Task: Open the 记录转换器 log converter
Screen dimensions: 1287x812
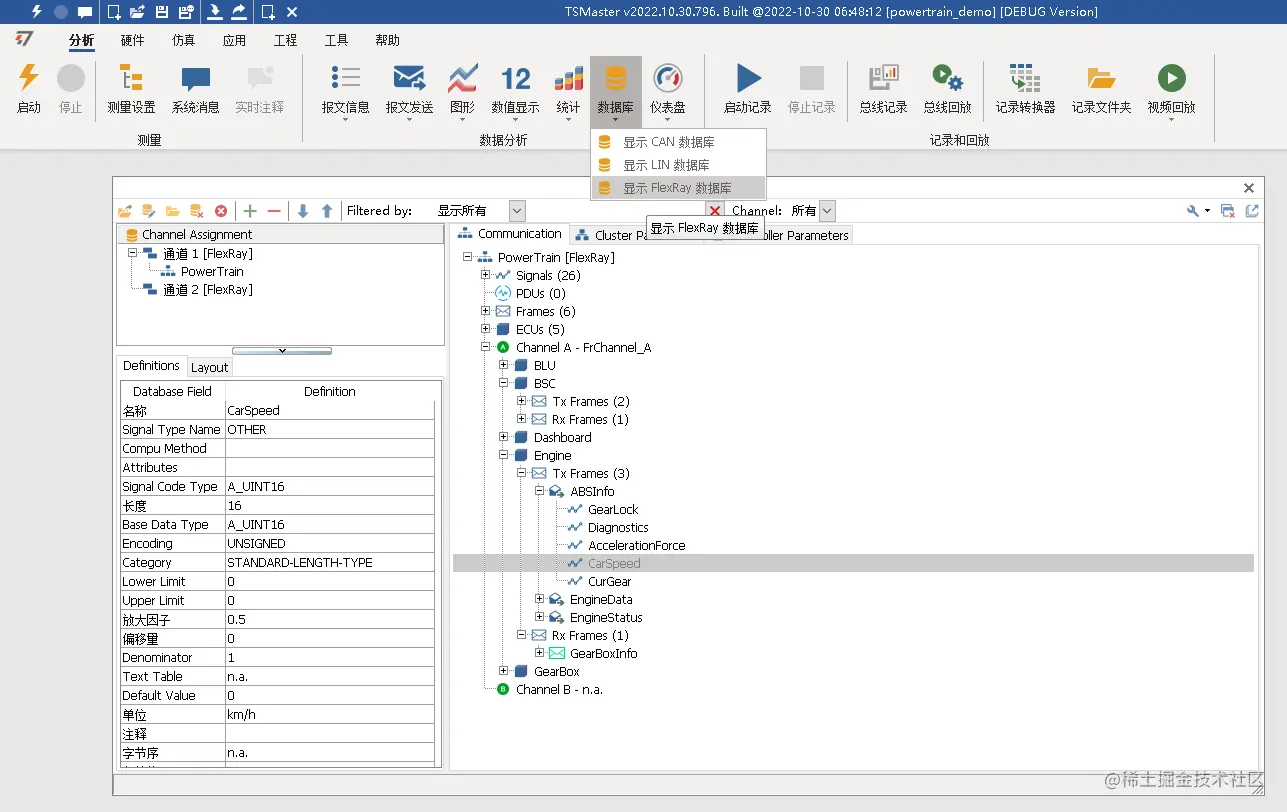Action: coord(1025,89)
